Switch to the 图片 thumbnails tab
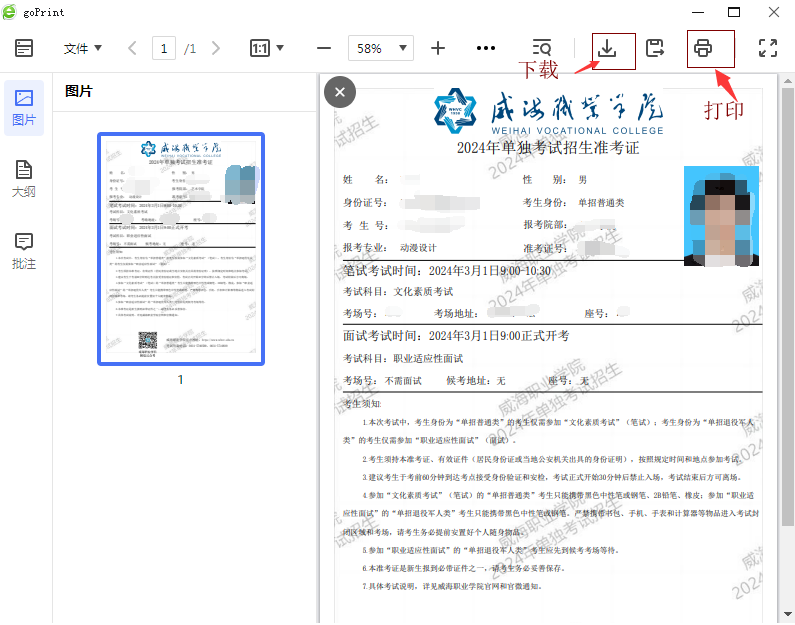The width and height of the screenshot is (795, 625). coord(24,107)
